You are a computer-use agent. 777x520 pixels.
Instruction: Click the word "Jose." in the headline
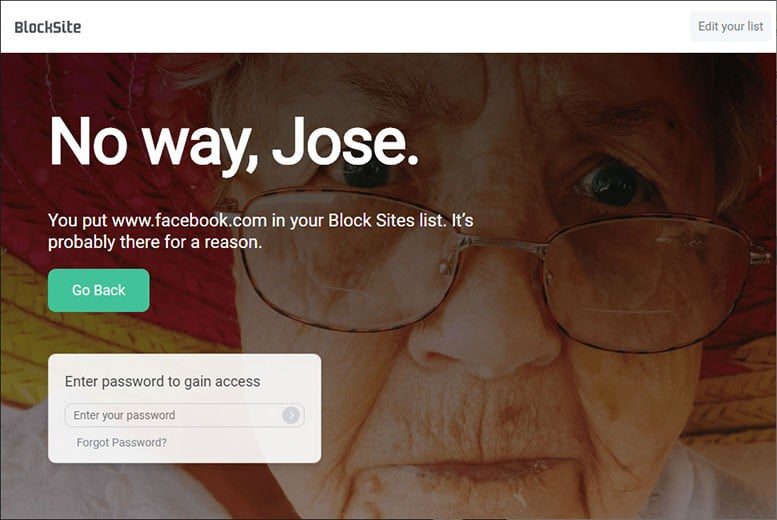click(346, 141)
